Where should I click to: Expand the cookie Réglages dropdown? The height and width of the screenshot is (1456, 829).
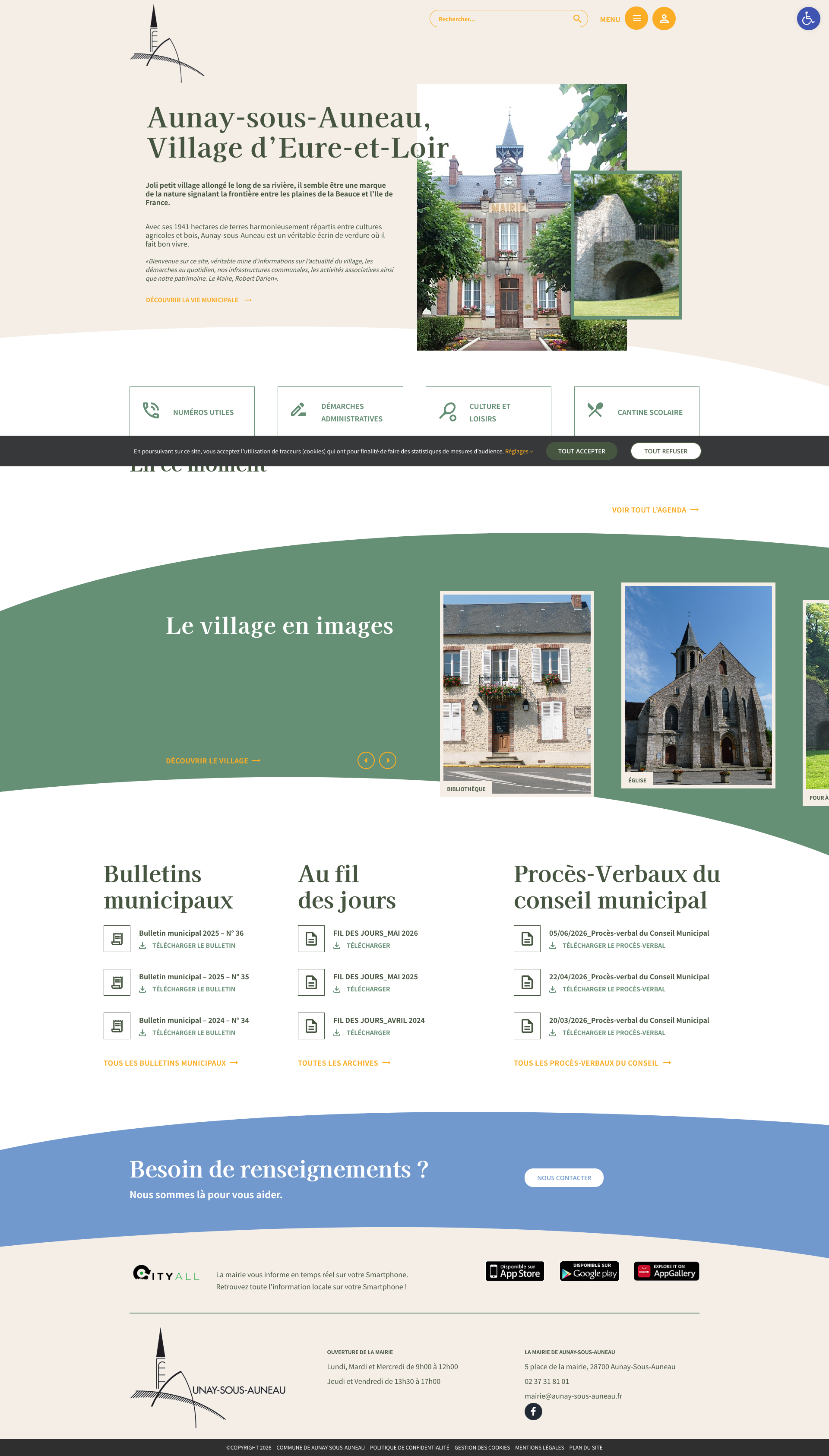519,451
